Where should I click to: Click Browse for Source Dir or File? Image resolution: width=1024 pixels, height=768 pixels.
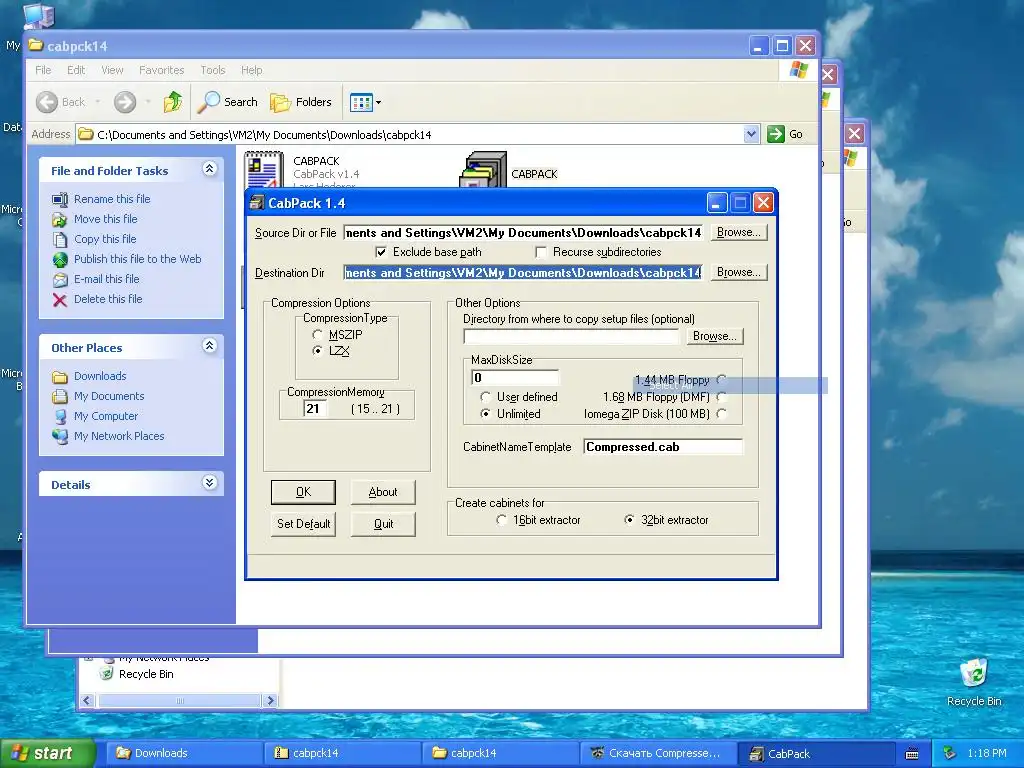point(739,232)
